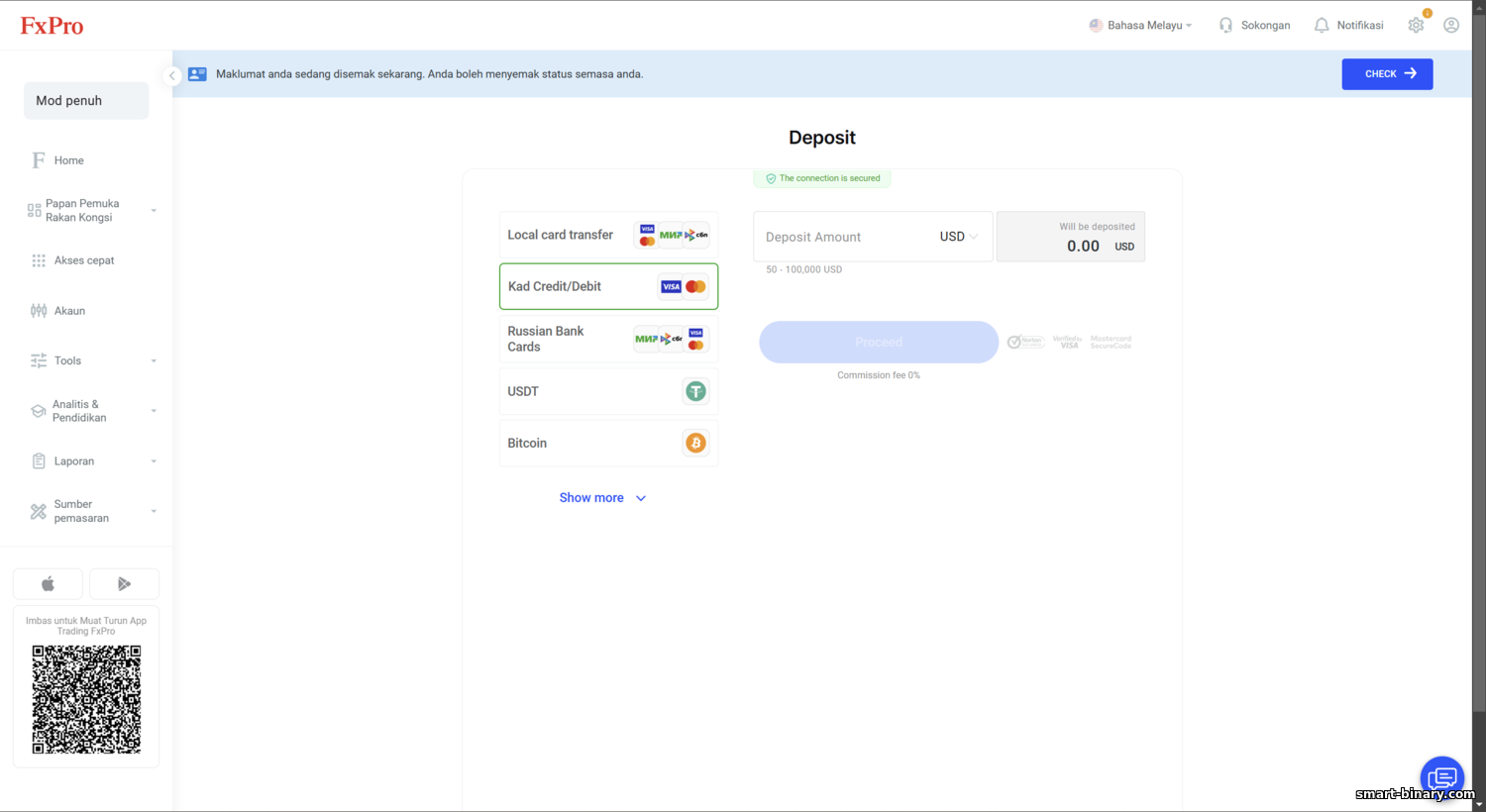The width and height of the screenshot is (1486, 812).
Task: Click the Notifikasi bell icon
Action: [1322, 25]
